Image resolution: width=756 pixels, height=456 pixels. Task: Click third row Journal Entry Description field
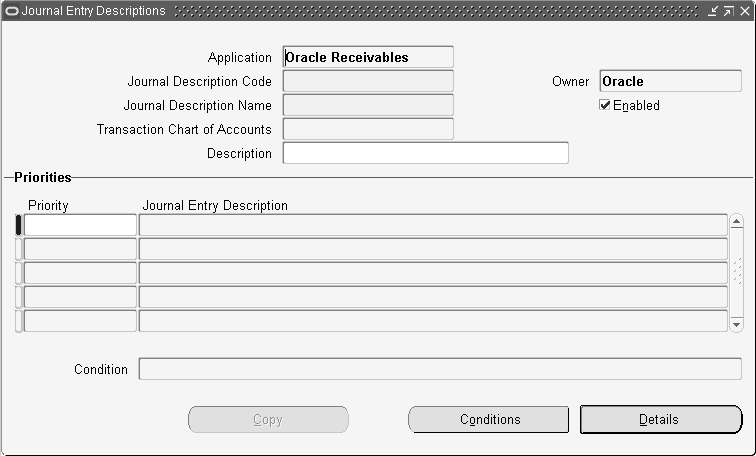point(433,273)
